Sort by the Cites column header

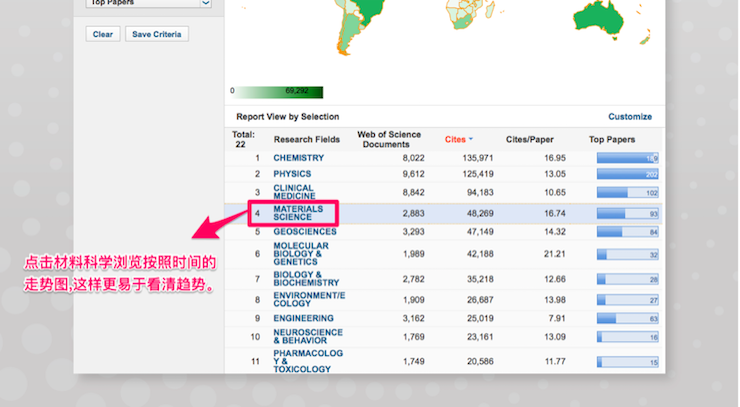(x=458, y=139)
